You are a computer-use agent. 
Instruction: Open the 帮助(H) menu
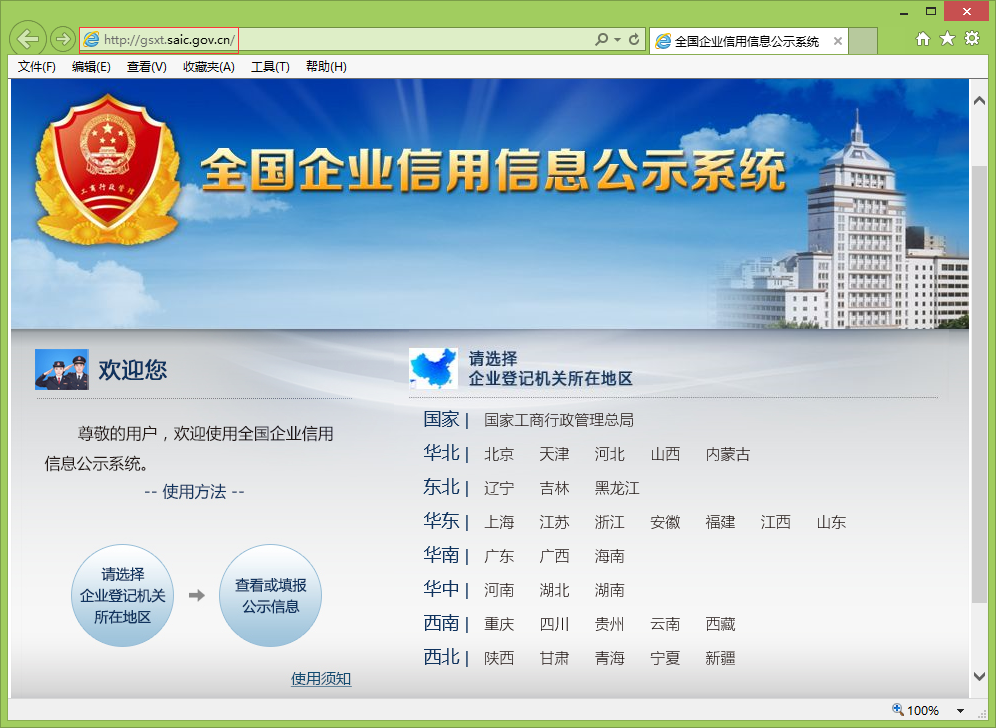(x=326, y=67)
